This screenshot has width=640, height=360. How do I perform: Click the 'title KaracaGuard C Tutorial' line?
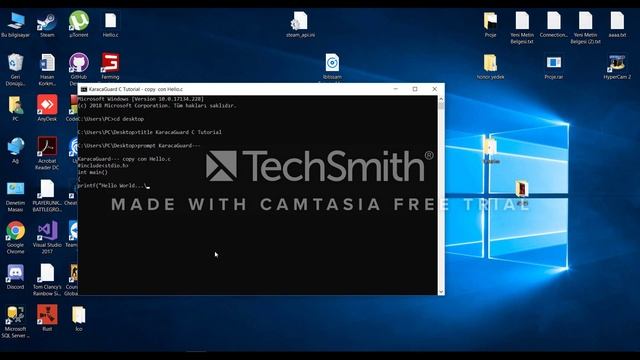150,132
